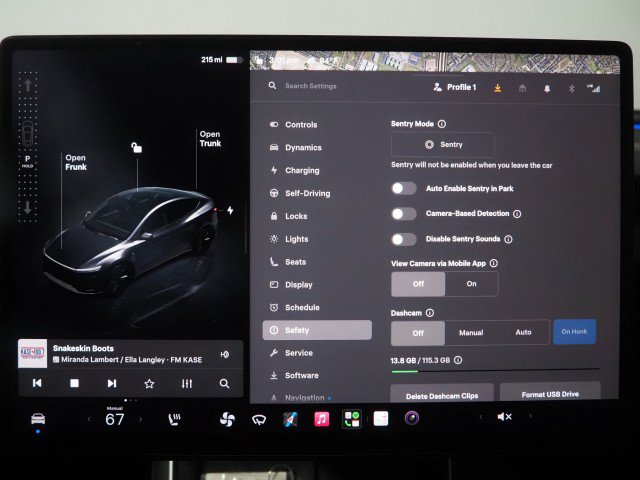Open seat heater control in bottom bar
The height and width of the screenshot is (480, 640).
(175, 419)
